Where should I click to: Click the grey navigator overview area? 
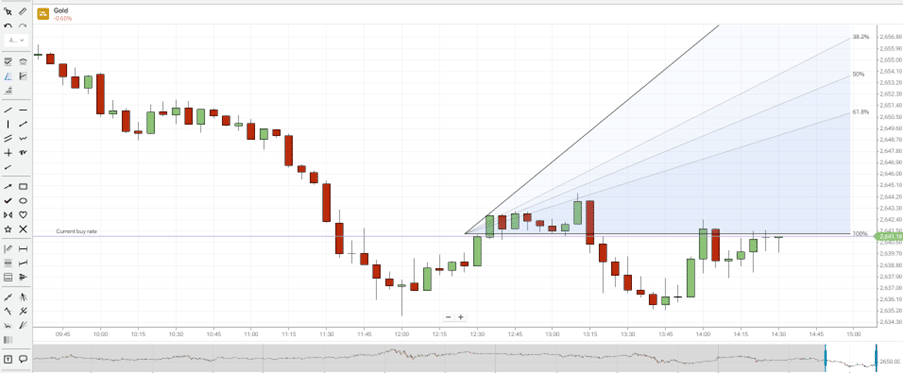tap(428, 357)
